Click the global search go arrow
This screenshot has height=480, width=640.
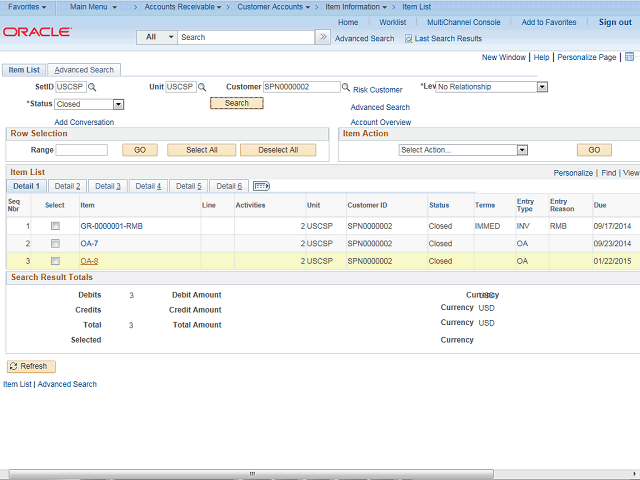pos(322,37)
